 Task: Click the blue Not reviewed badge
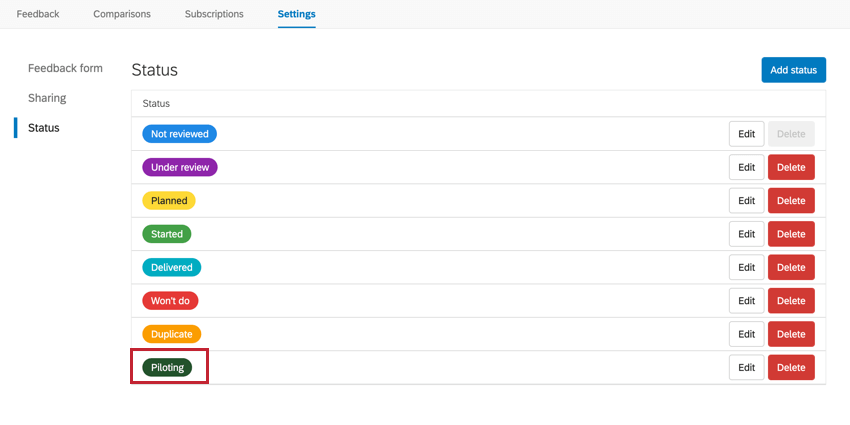pyautogui.click(x=179, y=134)
